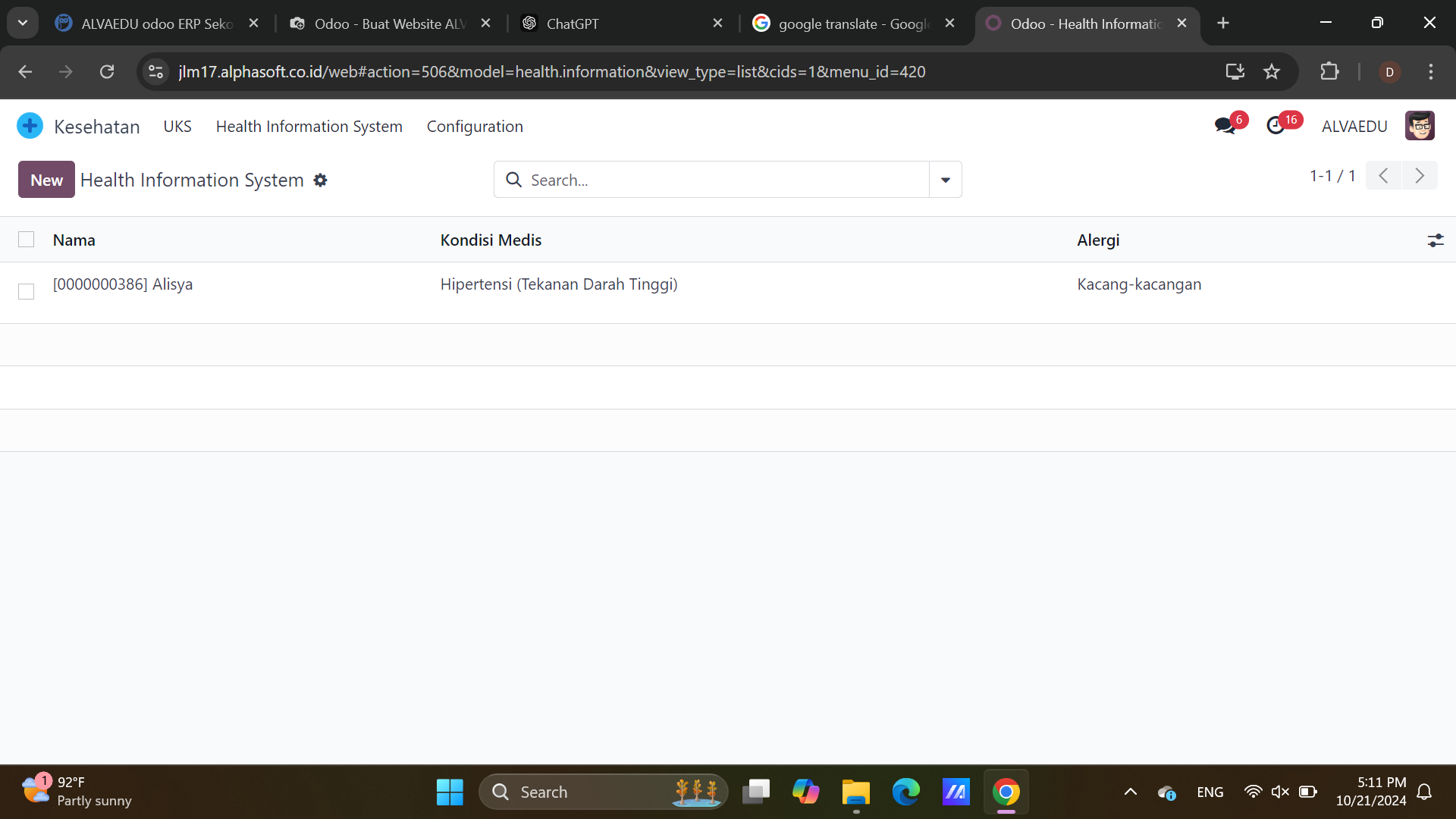Viewport: 1456px width, 819px height.
Task: Go to next page arrow
Action: click(x=1419, y=176)
